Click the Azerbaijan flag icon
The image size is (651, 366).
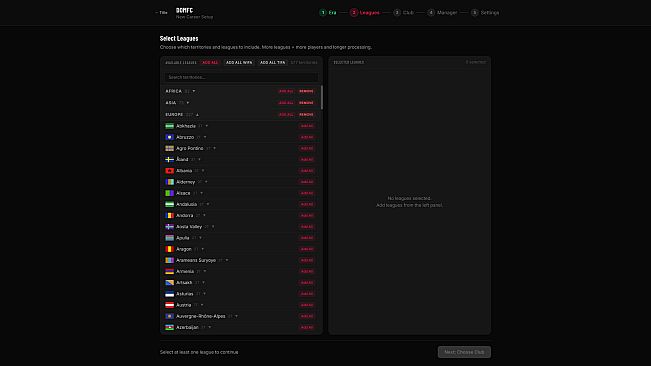169,327
